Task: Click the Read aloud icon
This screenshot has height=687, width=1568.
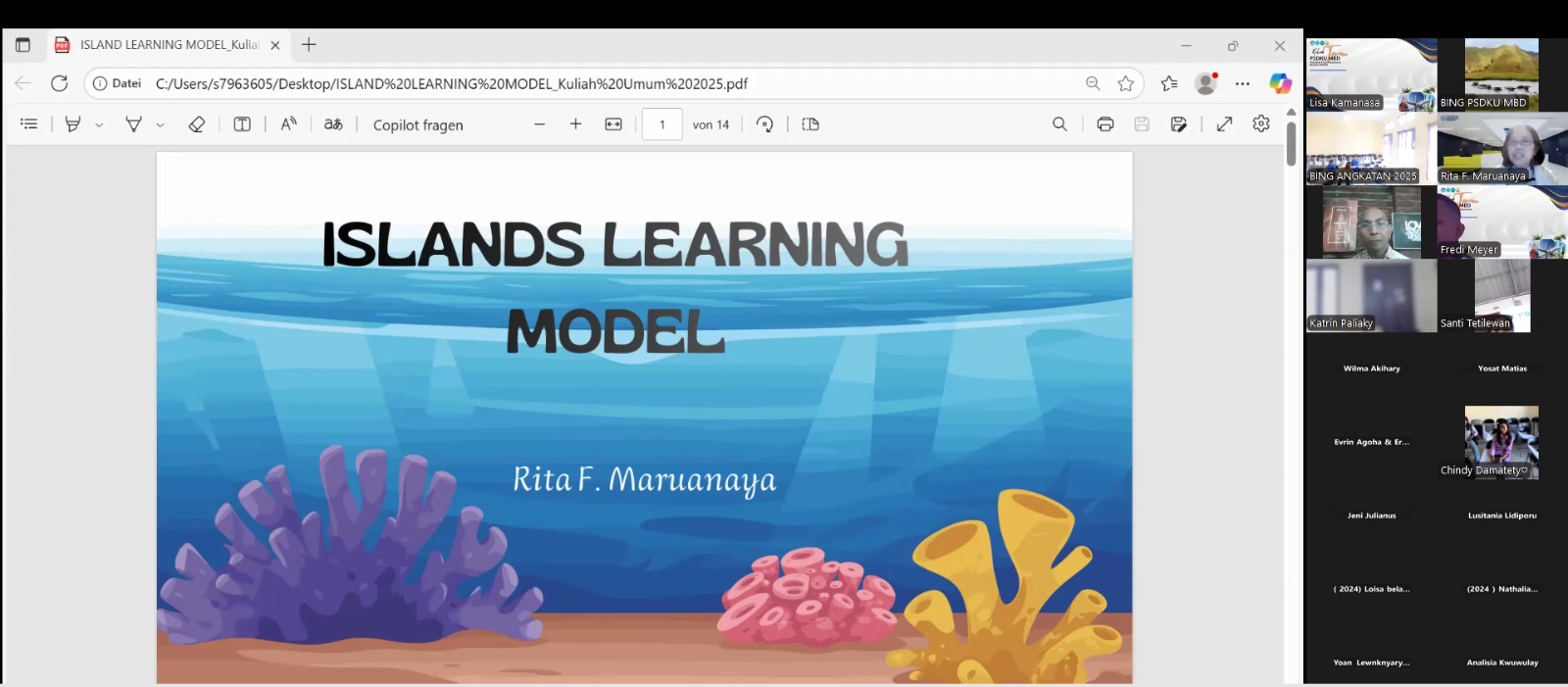Action: pyautogui.click(x=288, y=124)
